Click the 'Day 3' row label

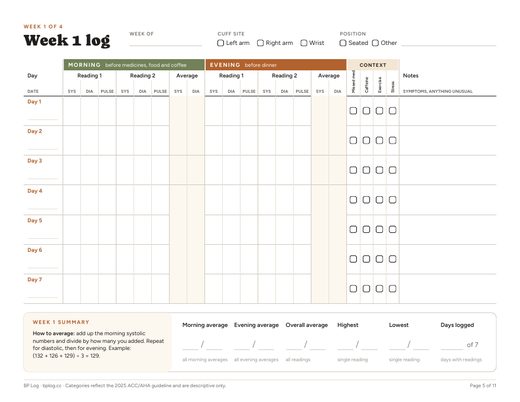pyautogui.click(x=35, y=161)
